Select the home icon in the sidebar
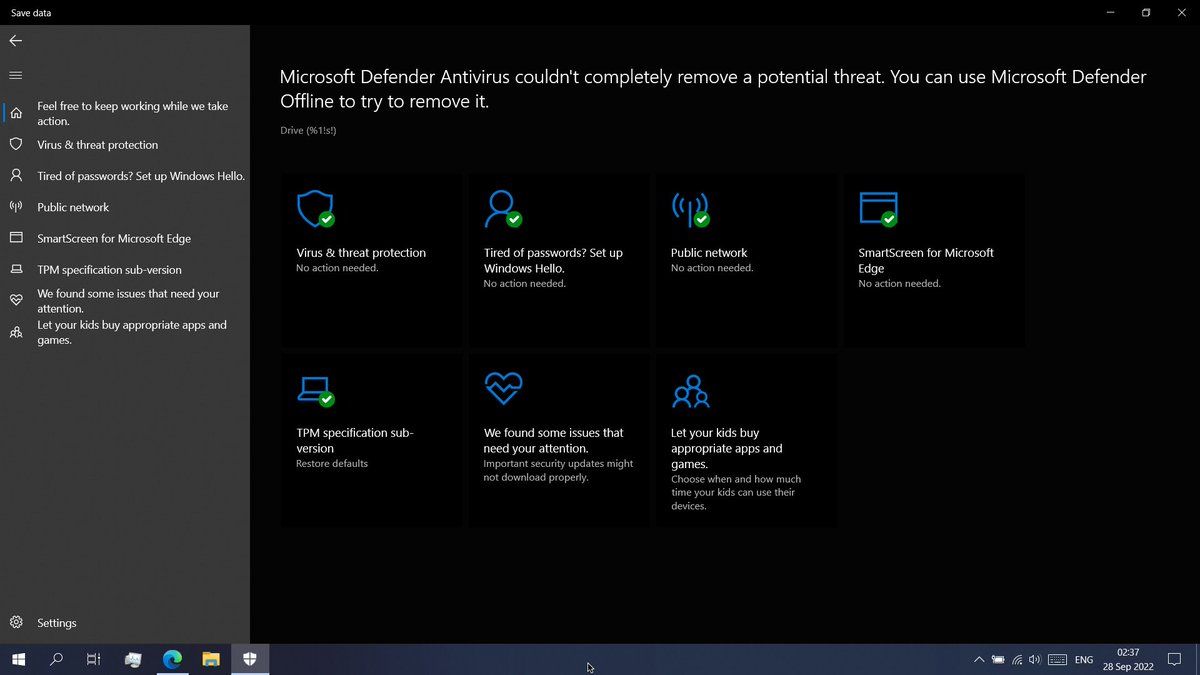The height and width of the screenshot is (675, 1200). [16, 113]
